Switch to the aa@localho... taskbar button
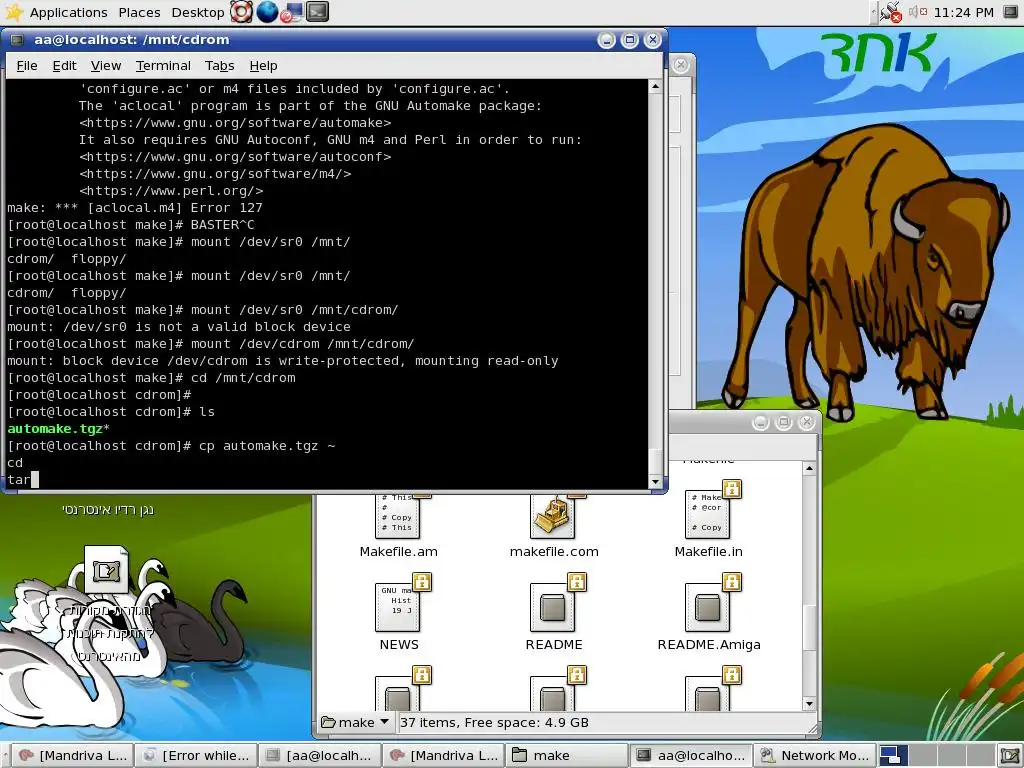 pos(690,756)
